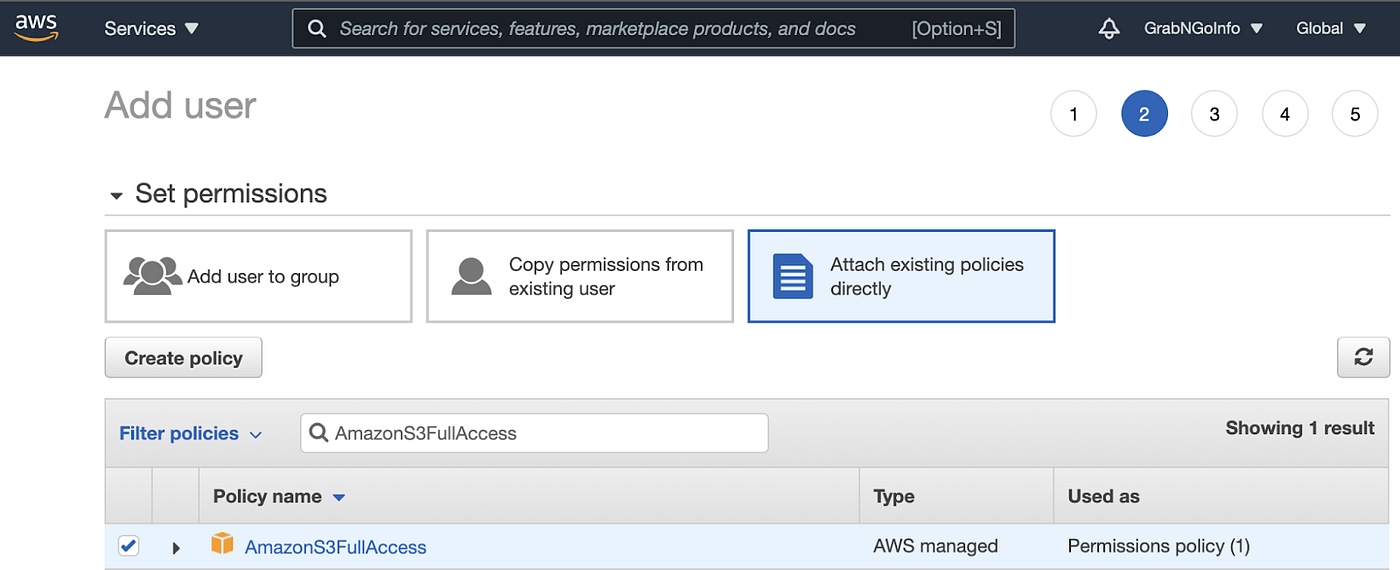The image size is (1400, 570).
Task: Click the Create policy button
Action: tap(183, 358)
